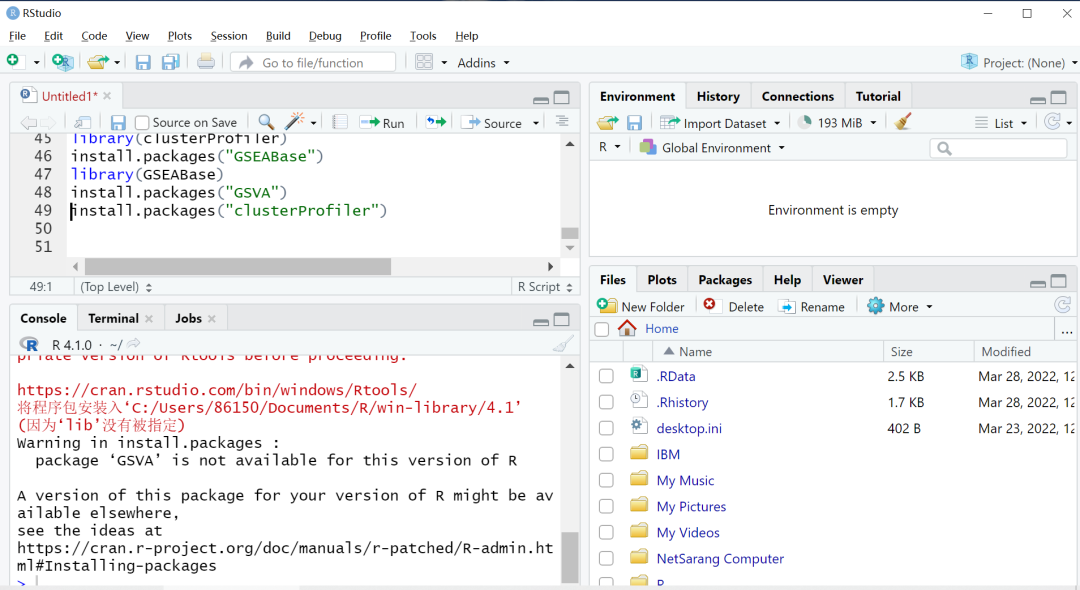Click Environment search box
This screenshot has height=590, width=1080.
click(998, 148)
